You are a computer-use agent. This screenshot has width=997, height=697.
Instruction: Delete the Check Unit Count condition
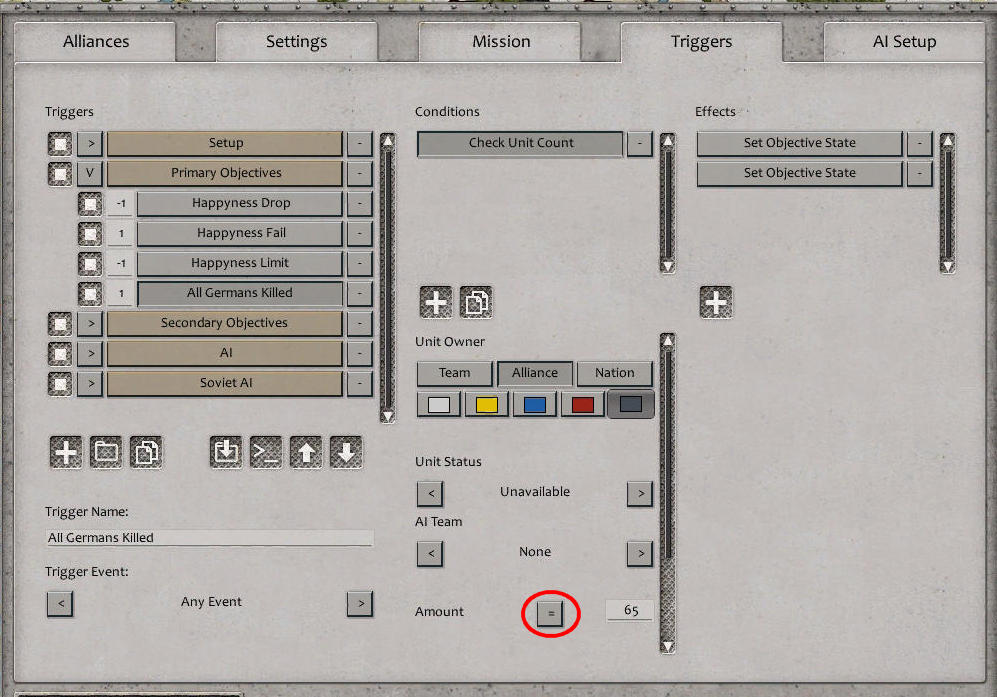pyautogui.click(x=640, y=144)
